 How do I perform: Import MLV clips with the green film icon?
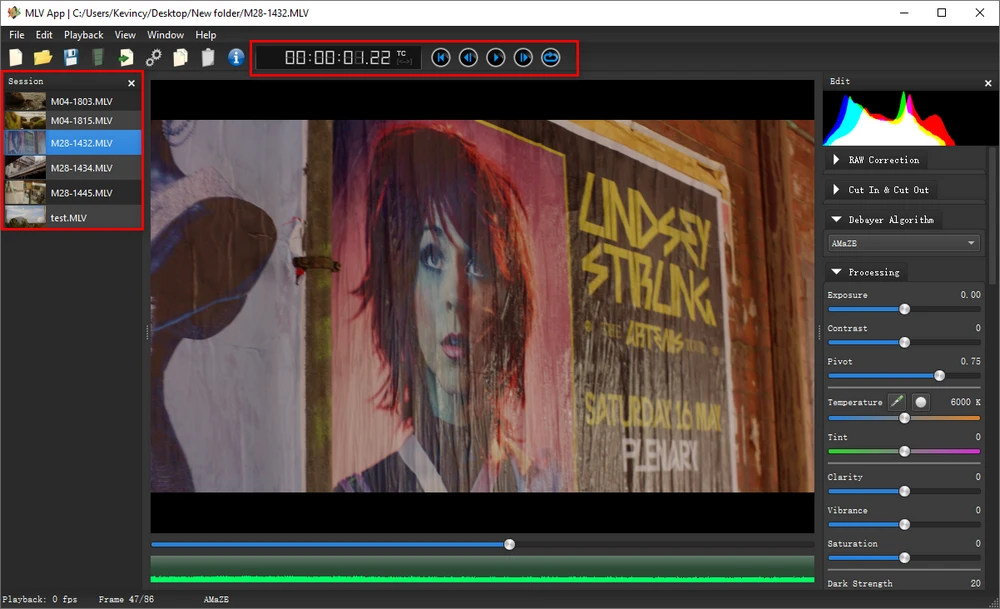pyautogui.click(x=98, y=57)
